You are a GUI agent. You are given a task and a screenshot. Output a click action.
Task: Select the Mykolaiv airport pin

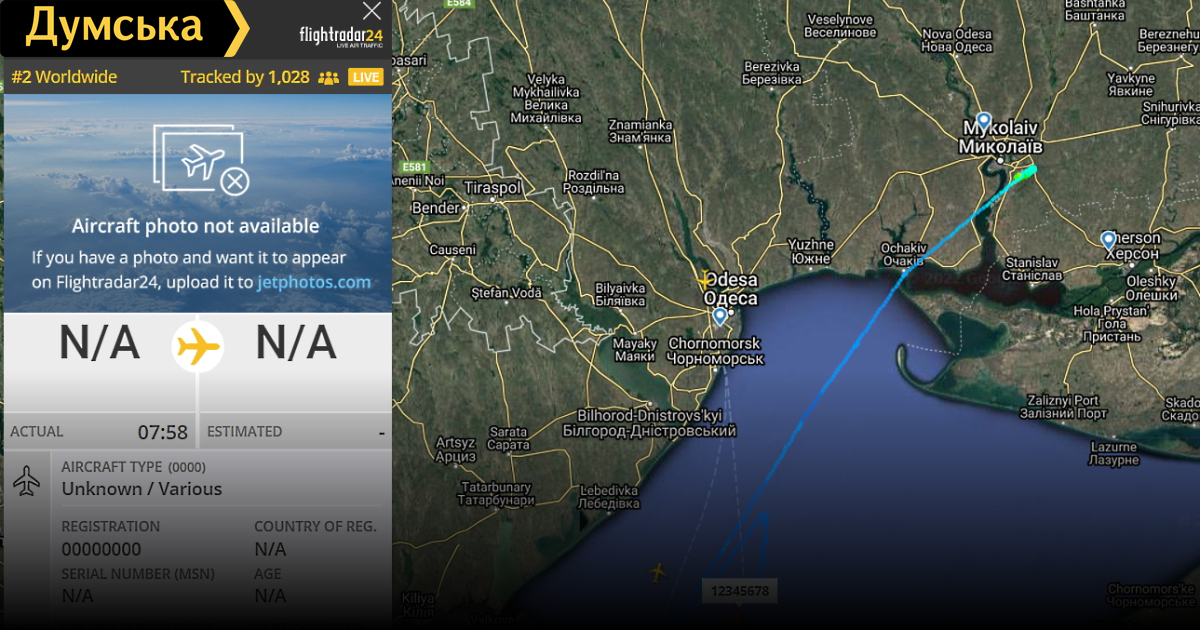point(984,122)
